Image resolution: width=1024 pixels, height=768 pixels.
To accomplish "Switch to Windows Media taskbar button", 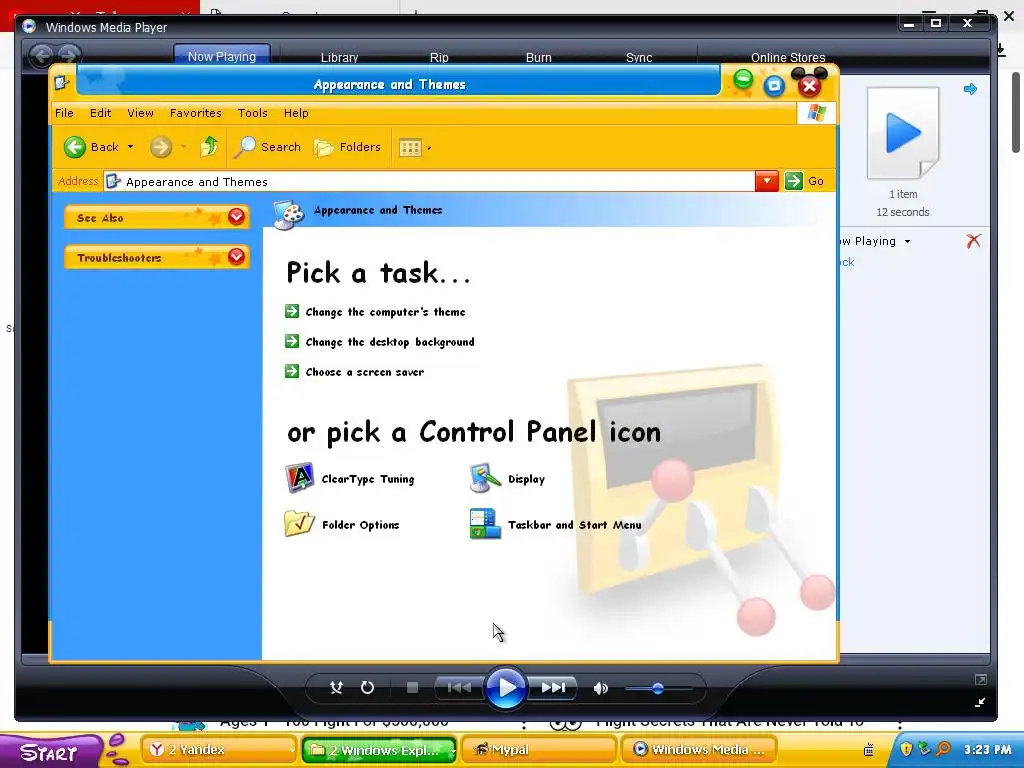I will [x=699, y=750].
